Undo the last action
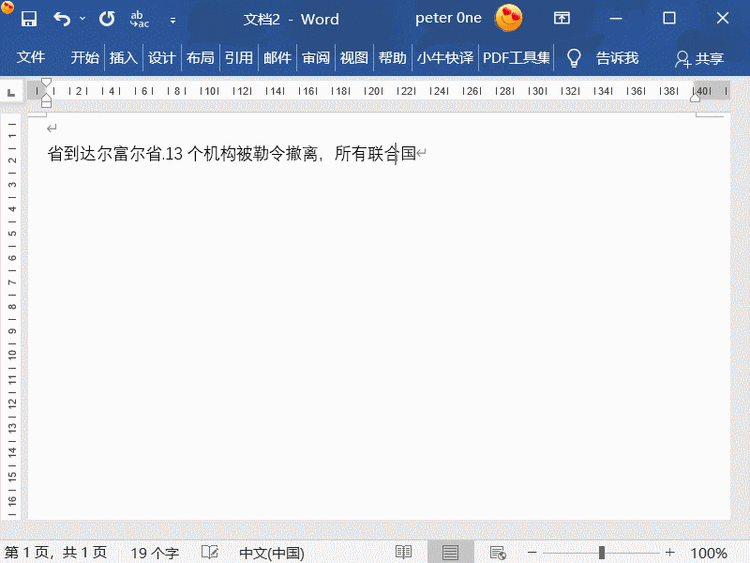Viewport: 750px width, 563px height. (62, 19)
